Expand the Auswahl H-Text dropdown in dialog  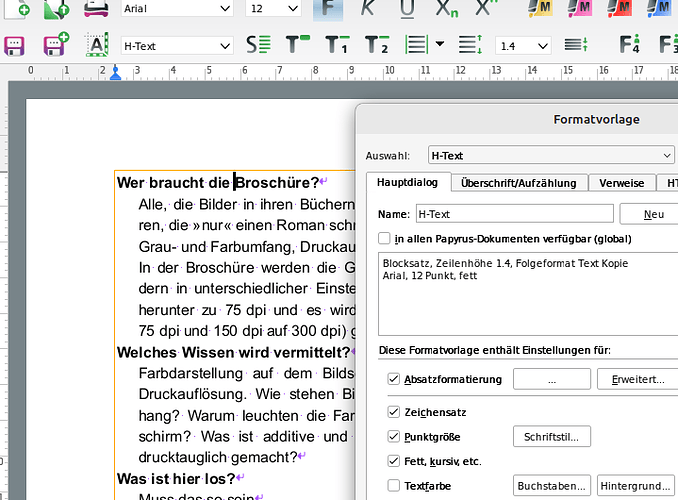pos(668,155)
